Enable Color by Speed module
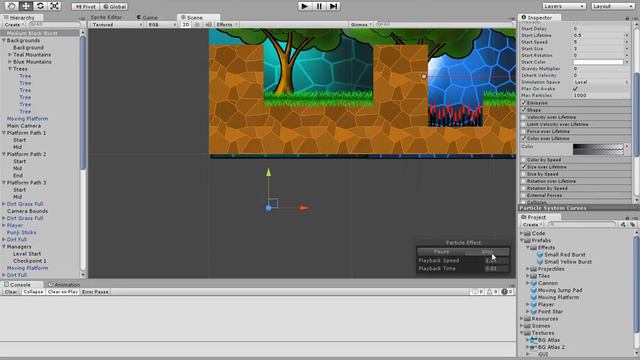The height and width of the screenshot is (360, 640). [524, 160]
